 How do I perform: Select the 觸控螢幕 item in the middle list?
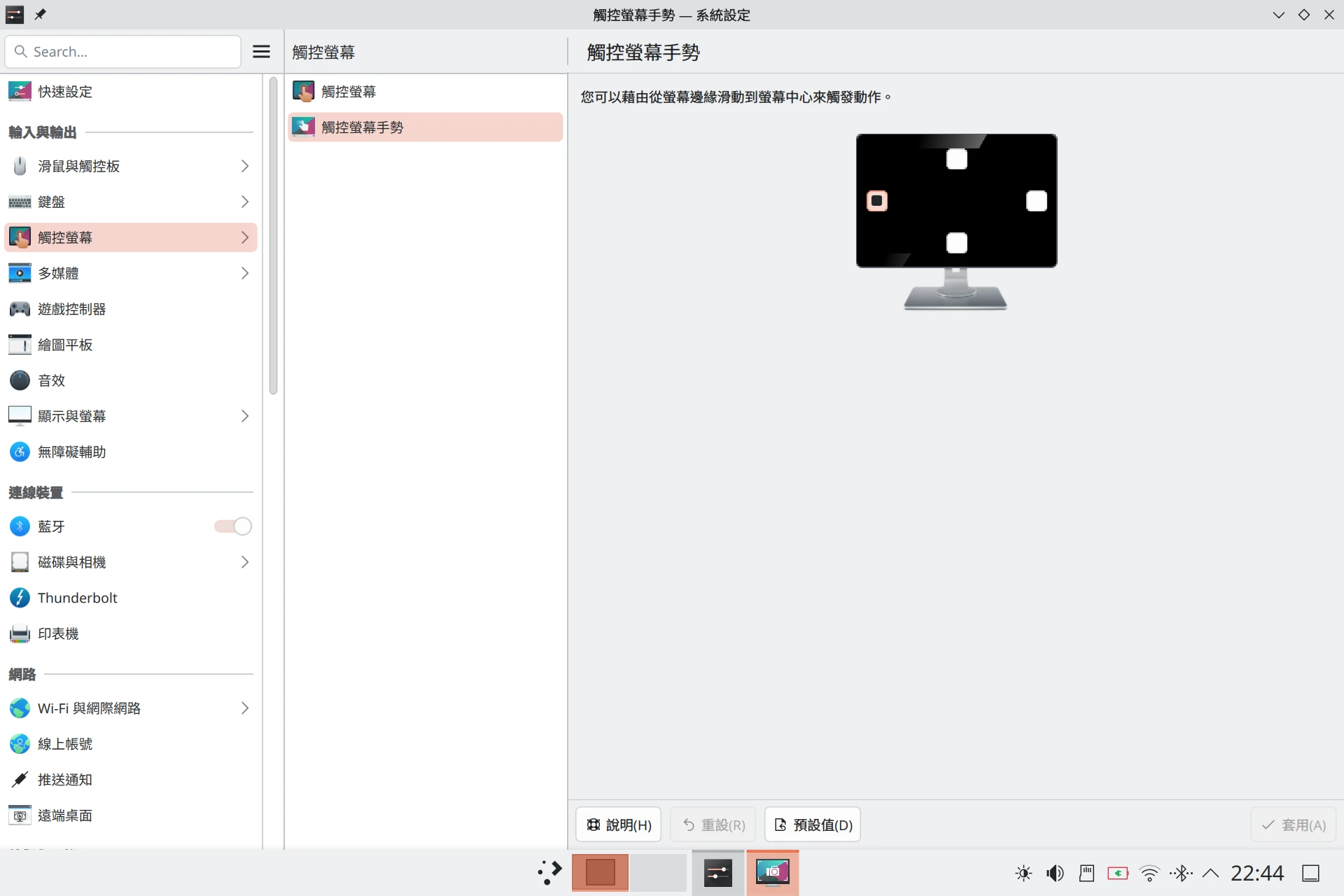(349, 92)
